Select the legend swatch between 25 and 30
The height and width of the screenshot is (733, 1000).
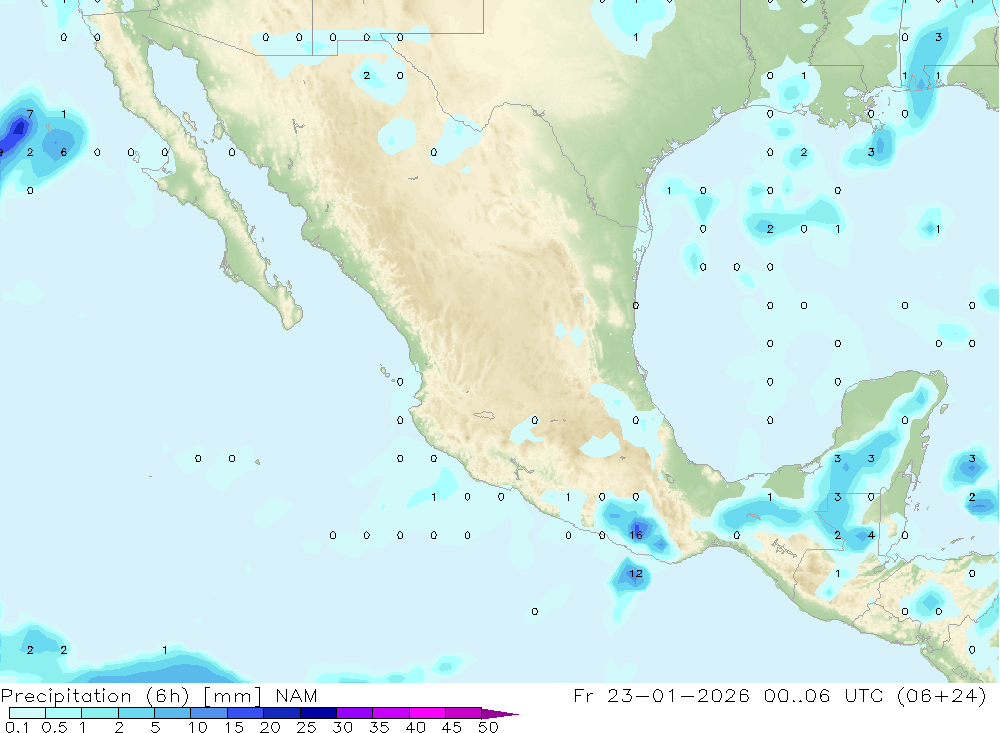click(x=318, y=713)
